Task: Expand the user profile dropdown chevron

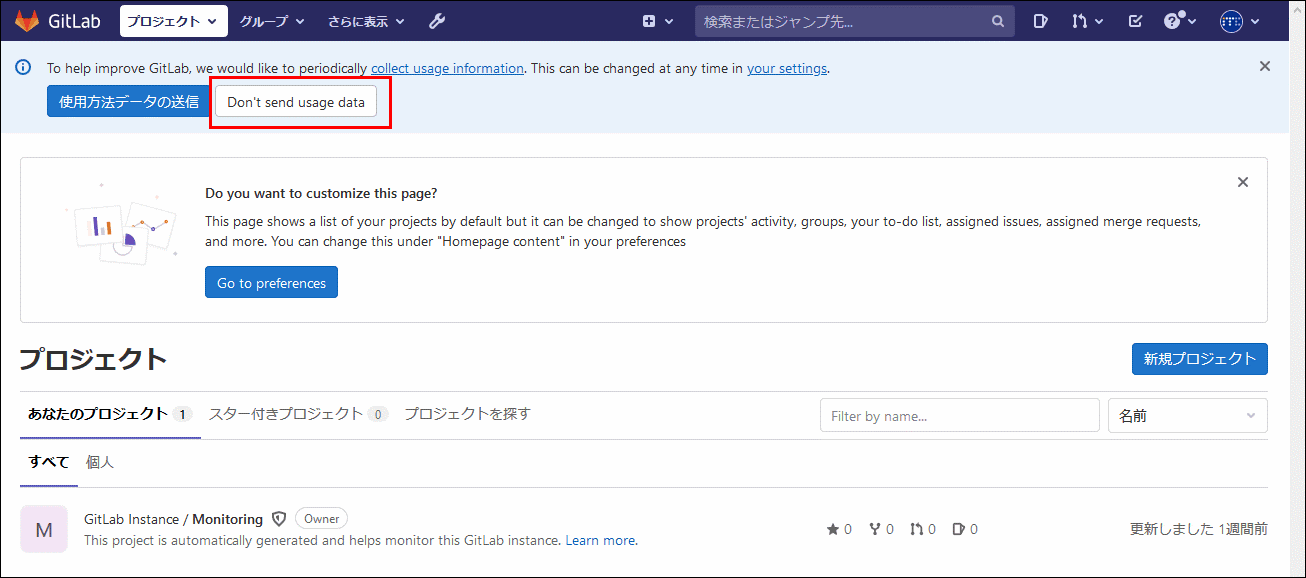Action: (1255, 21)
